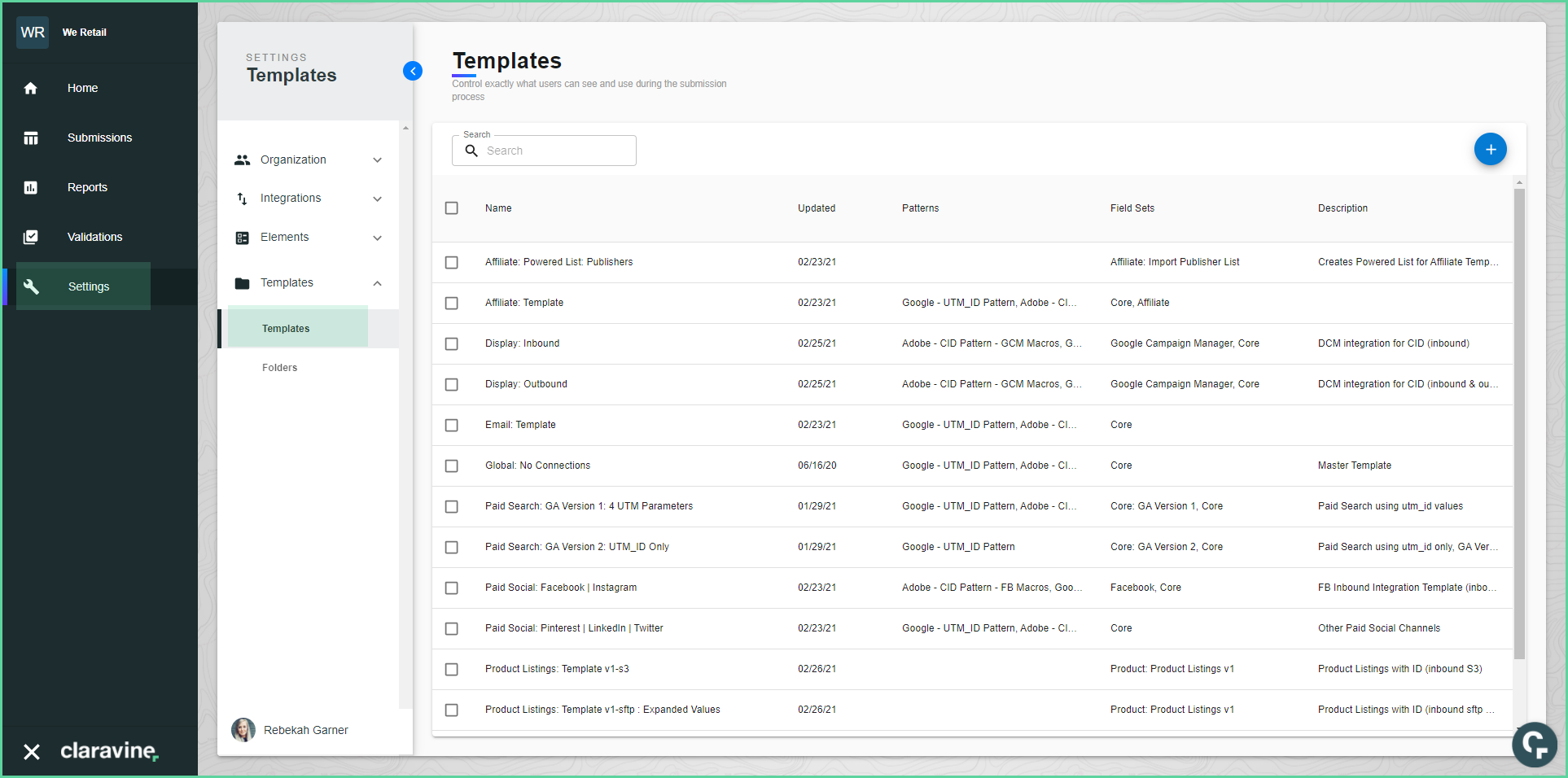The width and height of the screenshot is (1568, 778).
Task: Check Paid Search: GA Version 2 checkbox
Action: click(452, 547)
